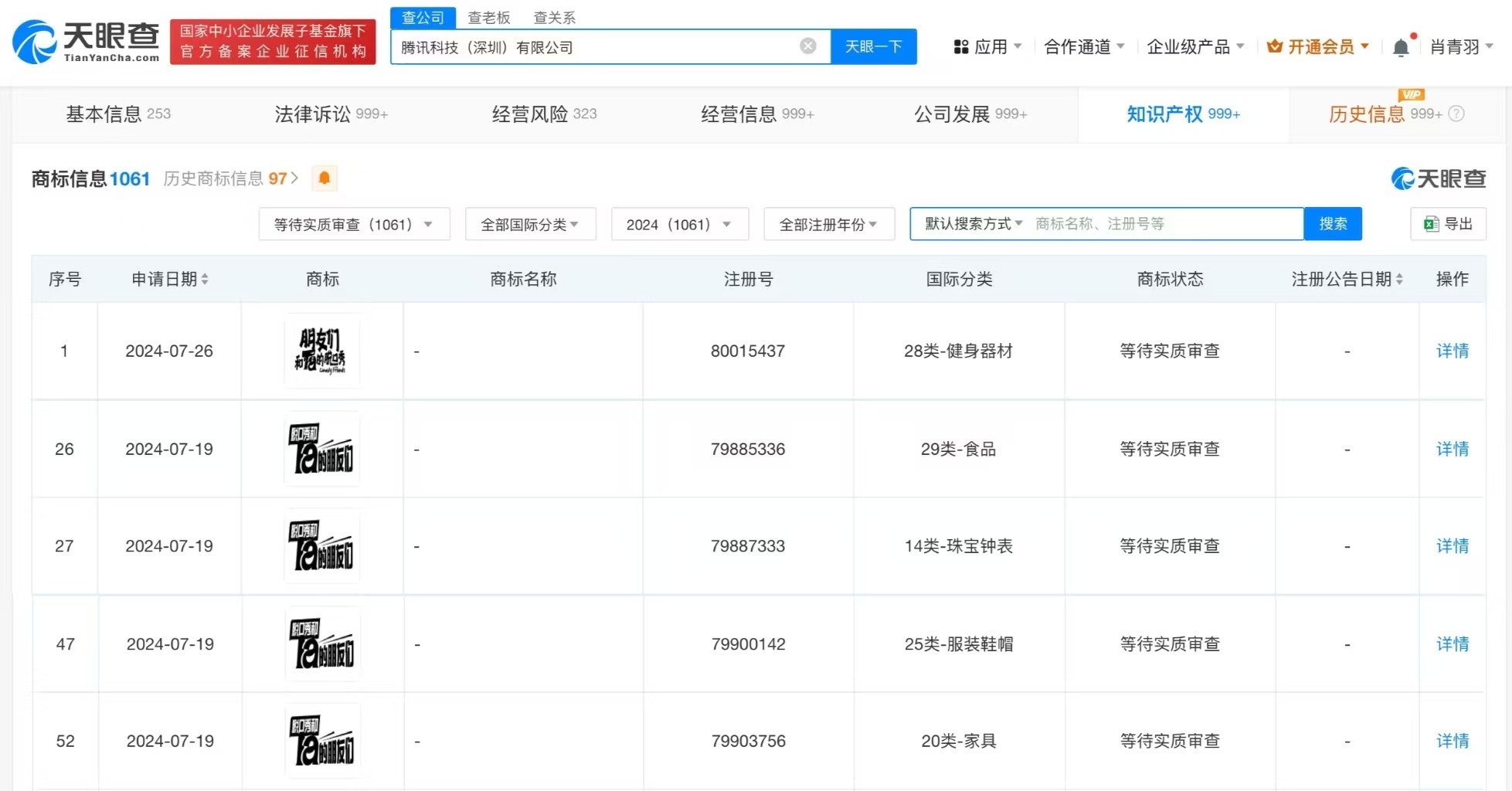Click the Tianyancha watermark logo above the table

[x=1439, y=178]
